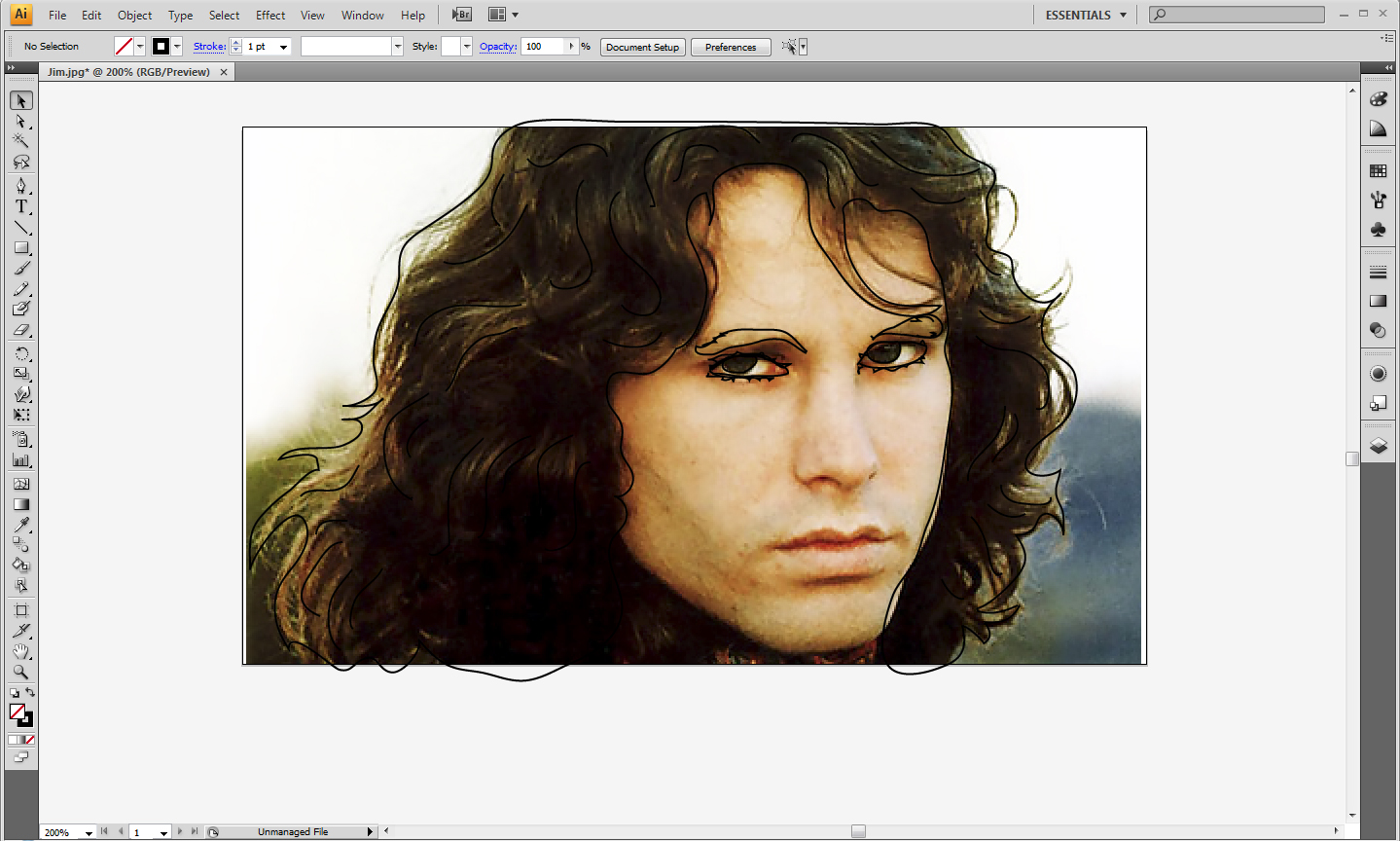Open the zoom level dropdown at 200%

[x=89, y=833]
